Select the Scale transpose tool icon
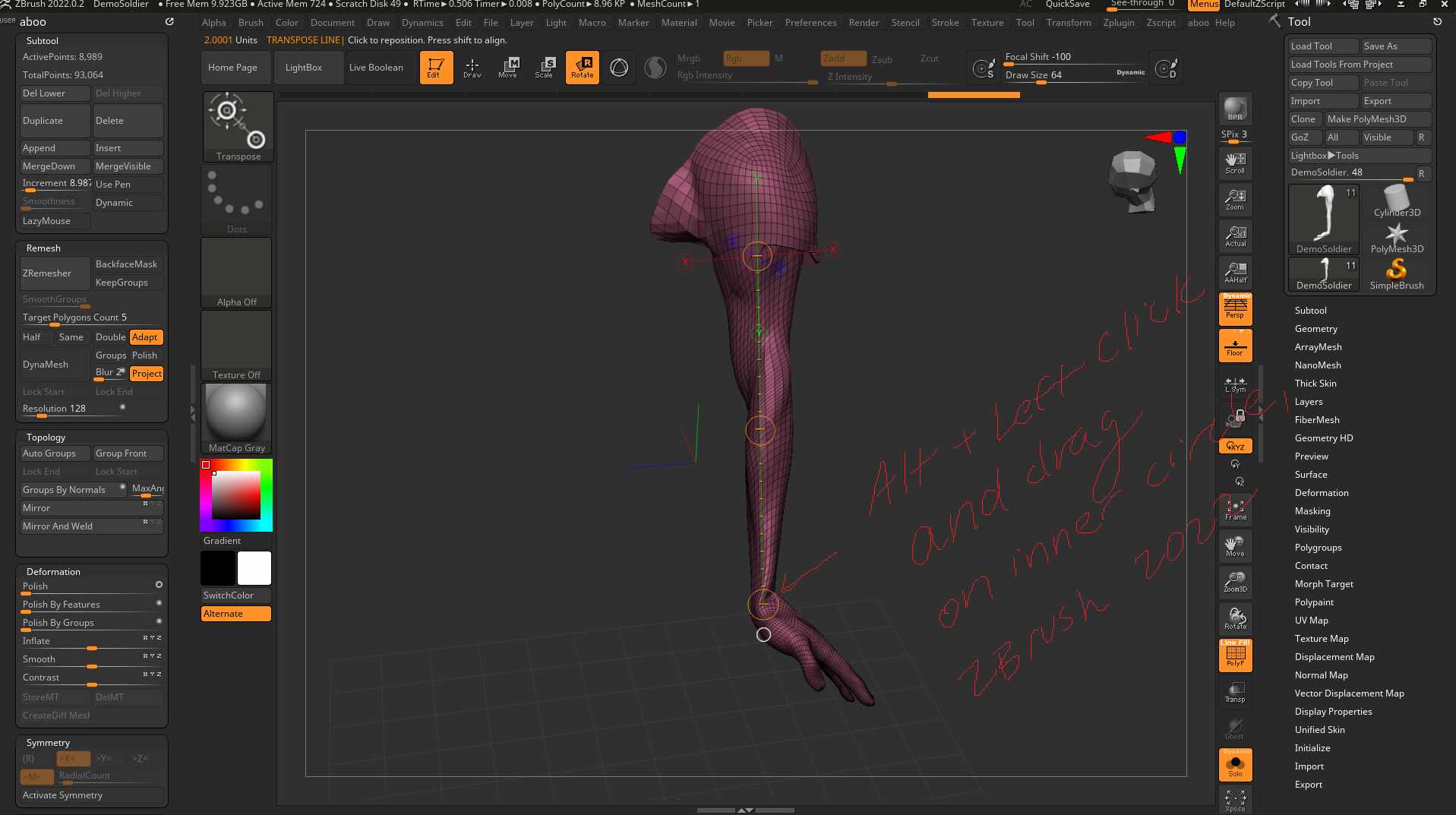Image resolution: width=1456 pixels, height=815 pixels. [x=544, y=67]
